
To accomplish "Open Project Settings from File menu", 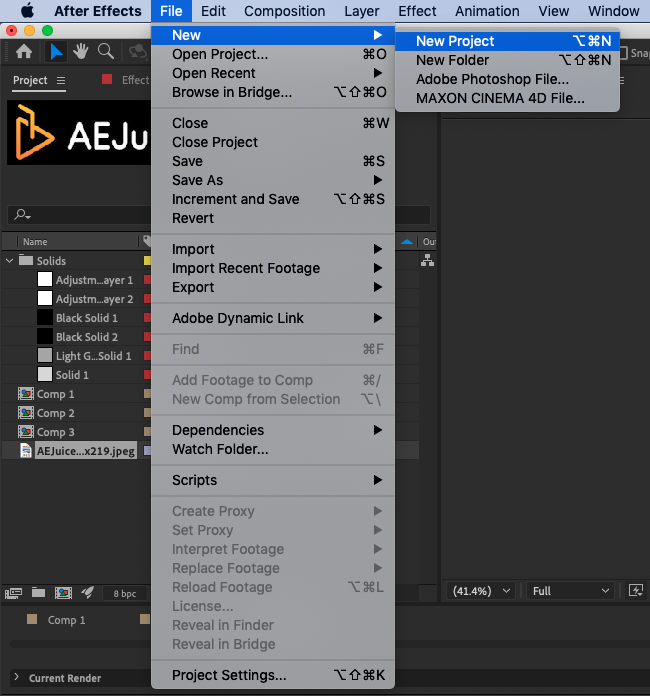I will 273,675.
